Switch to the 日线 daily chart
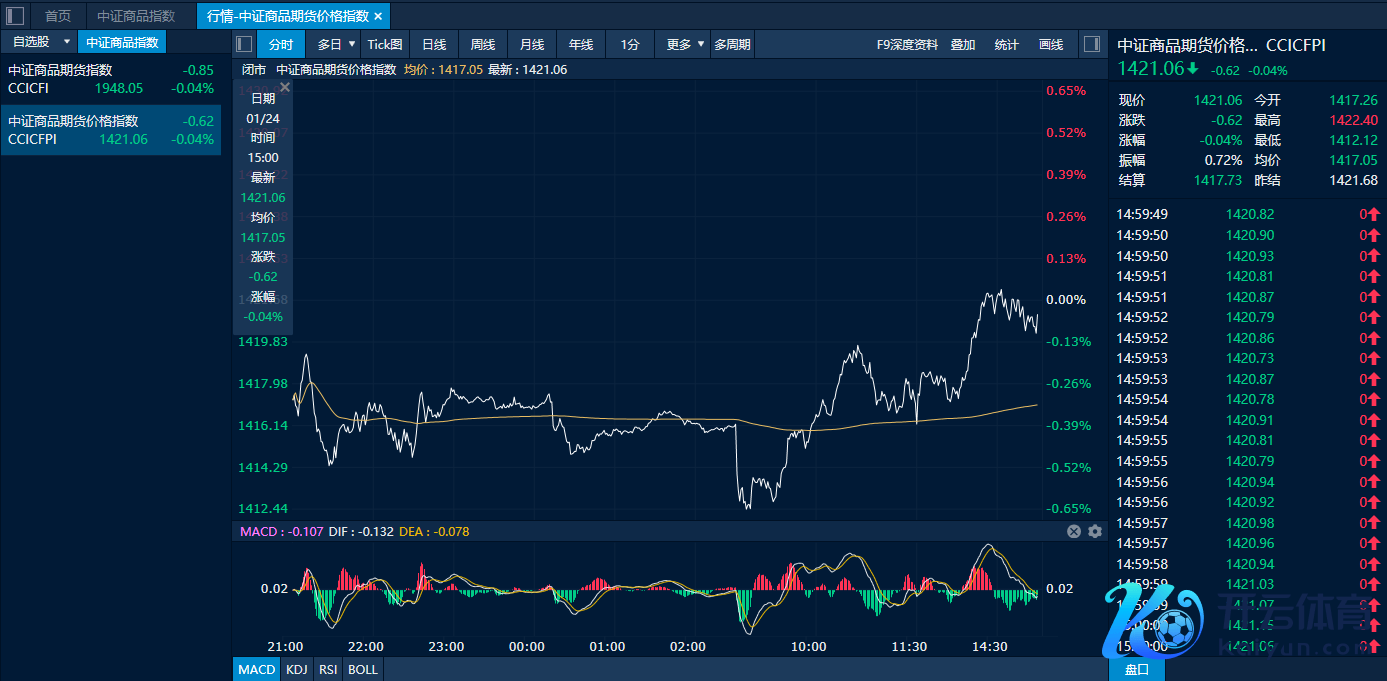 point(434,44)
